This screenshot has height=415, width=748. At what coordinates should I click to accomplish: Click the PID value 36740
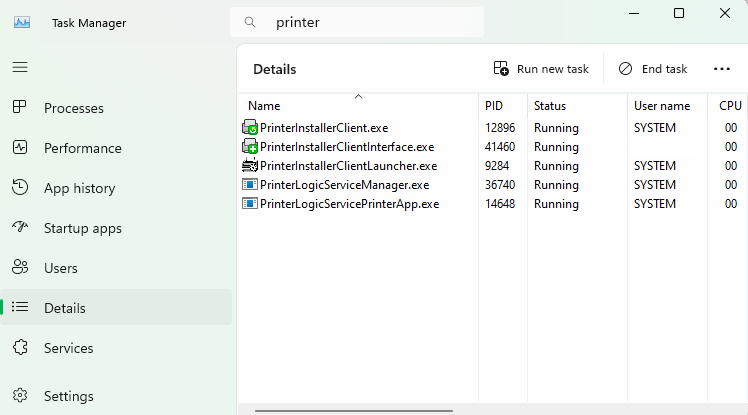pyautogui.click(x=500, y=185)
